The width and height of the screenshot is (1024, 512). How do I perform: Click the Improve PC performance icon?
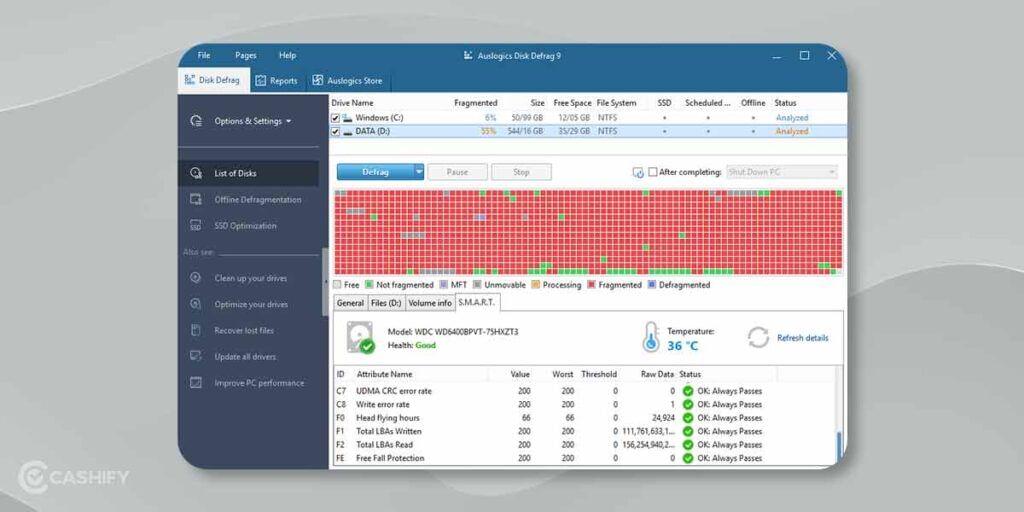coord(195,383)
